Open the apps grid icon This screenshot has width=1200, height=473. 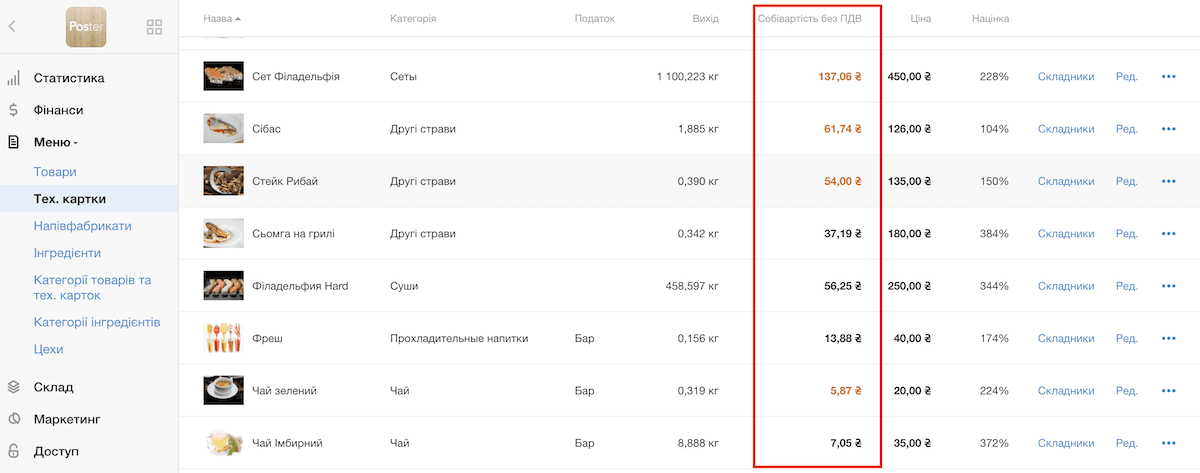tap(154, 27)
